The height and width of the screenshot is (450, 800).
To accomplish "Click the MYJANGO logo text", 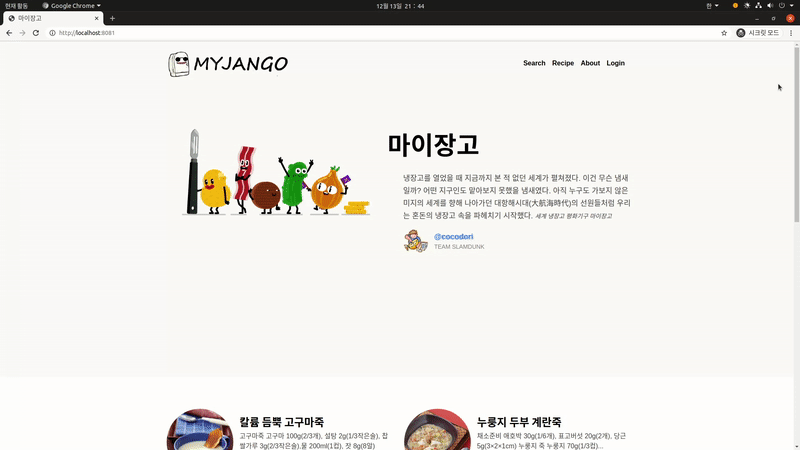I will pos(241,64).
